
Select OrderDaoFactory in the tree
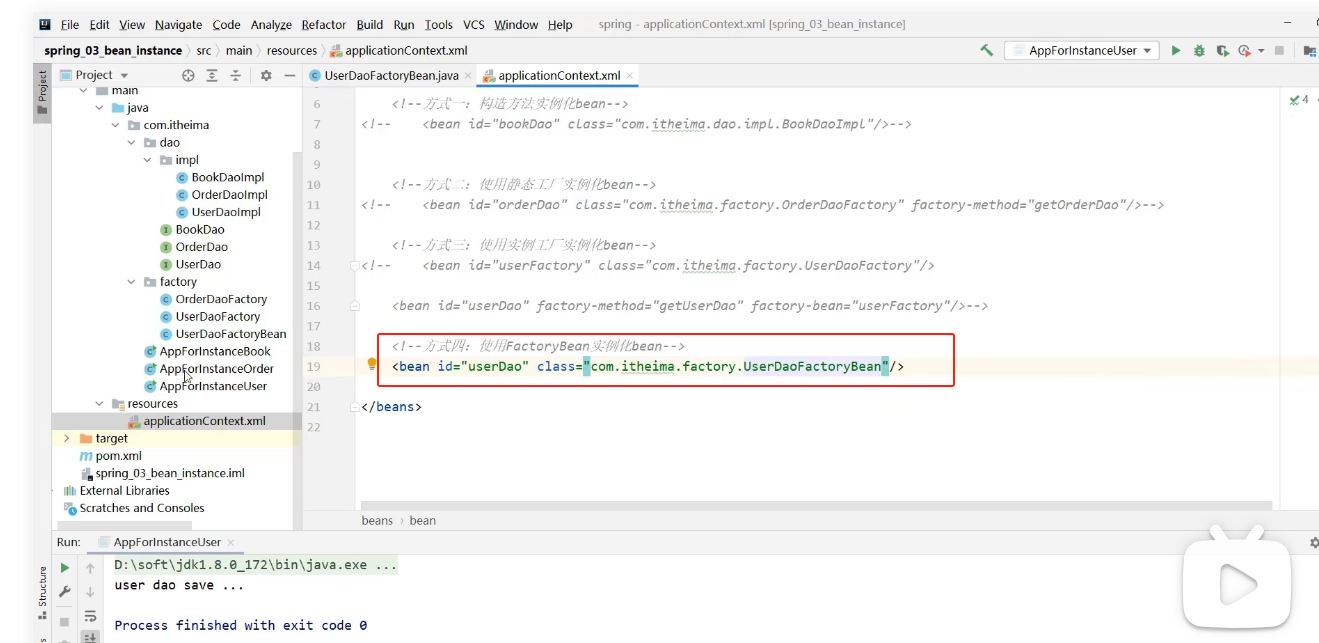click(213, 299)
